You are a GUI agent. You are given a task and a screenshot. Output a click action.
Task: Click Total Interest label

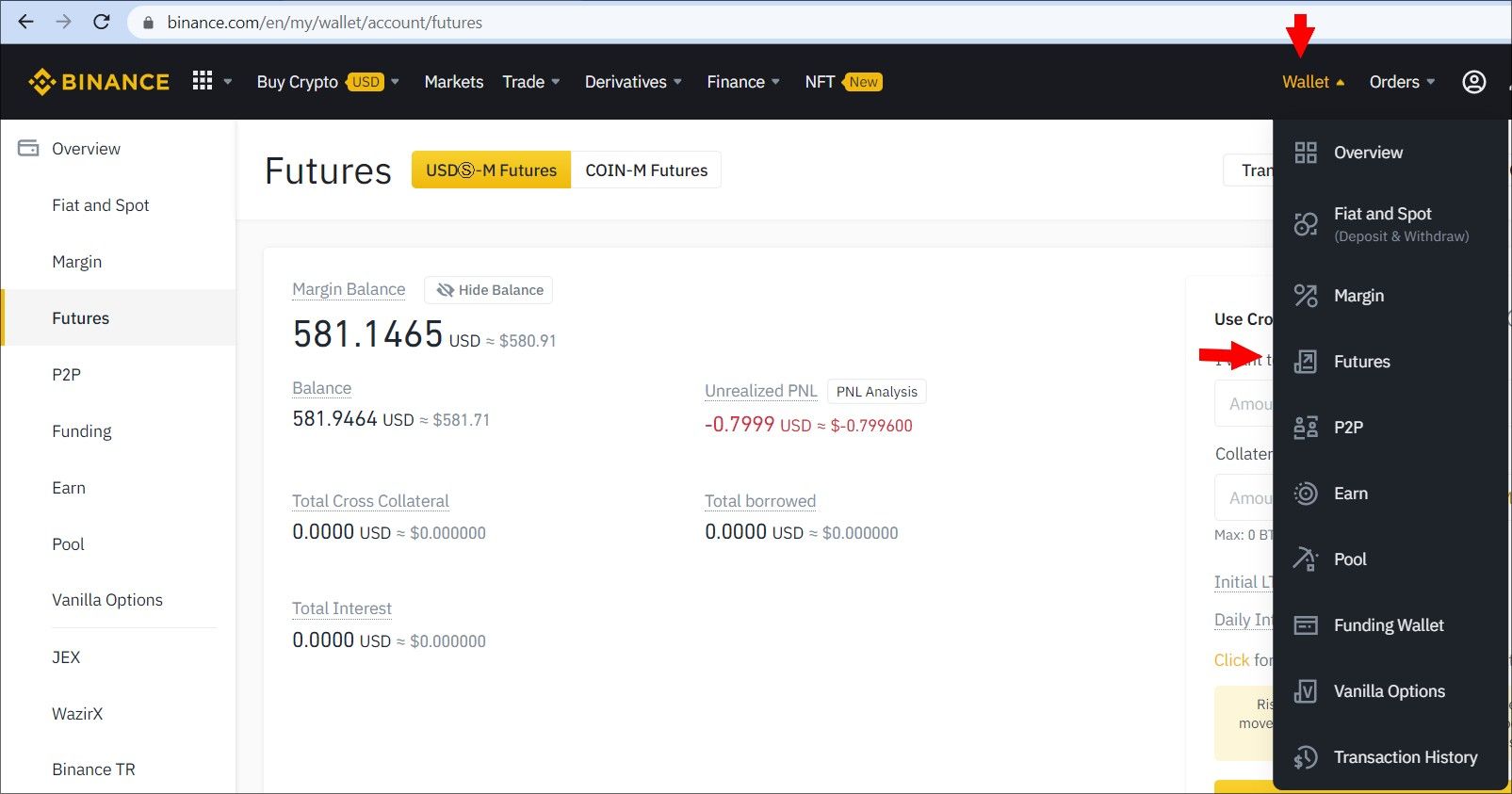click(x=342, y=608)
